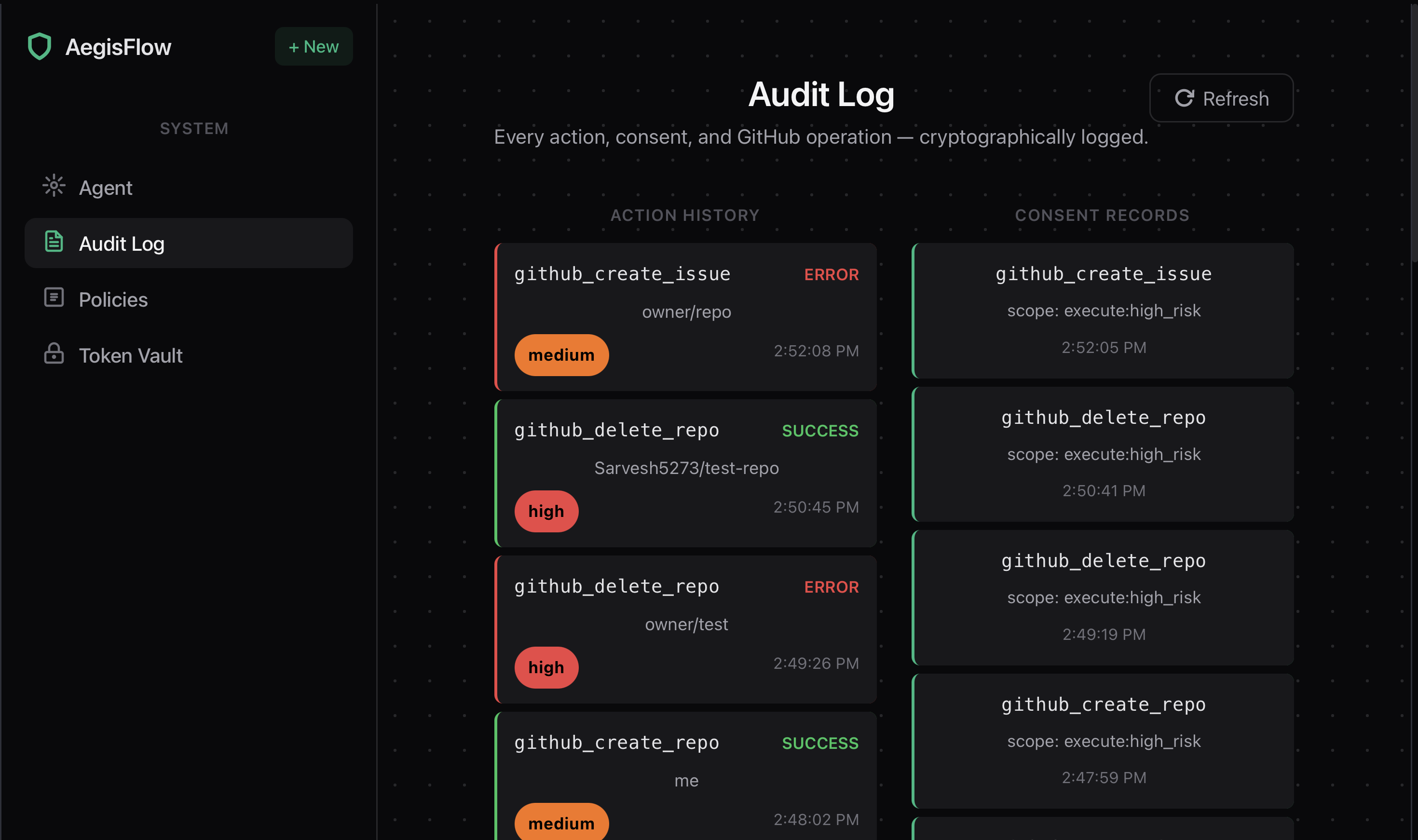Select github_create_repo consent record at 2:47:59 PM
This screenshot has height=840, width=1418.
(1103, 741)
